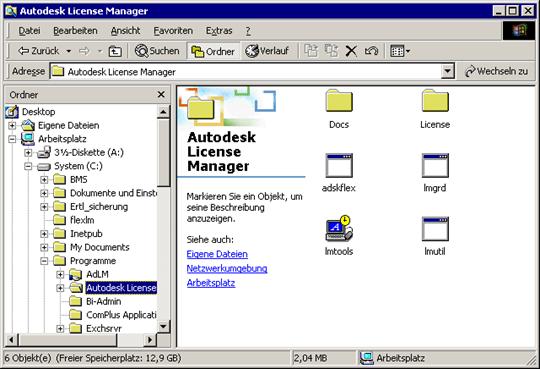540x369 pixels.
Task: Collapse the Programme folder node
Action: 44,261
